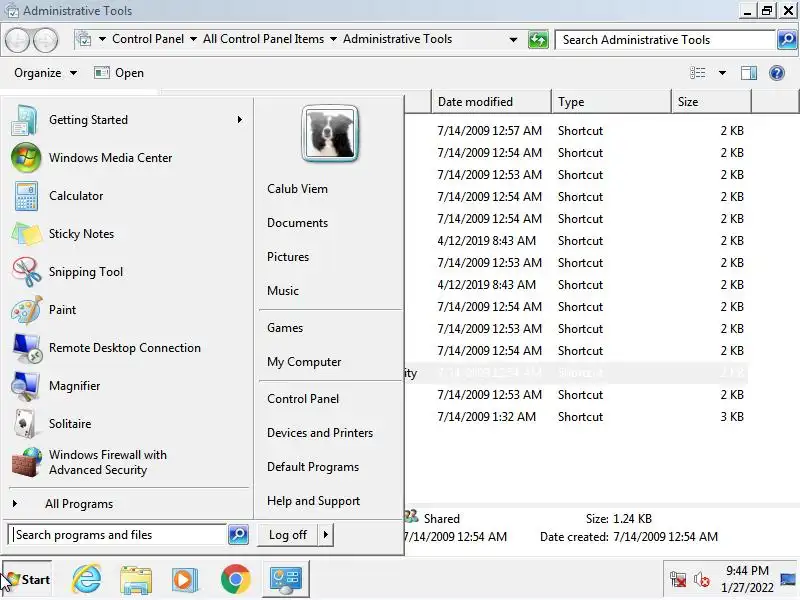Click the Show desktop icon in the tray
The height and width of the screenshot is (600, 800).
point(788,580)
